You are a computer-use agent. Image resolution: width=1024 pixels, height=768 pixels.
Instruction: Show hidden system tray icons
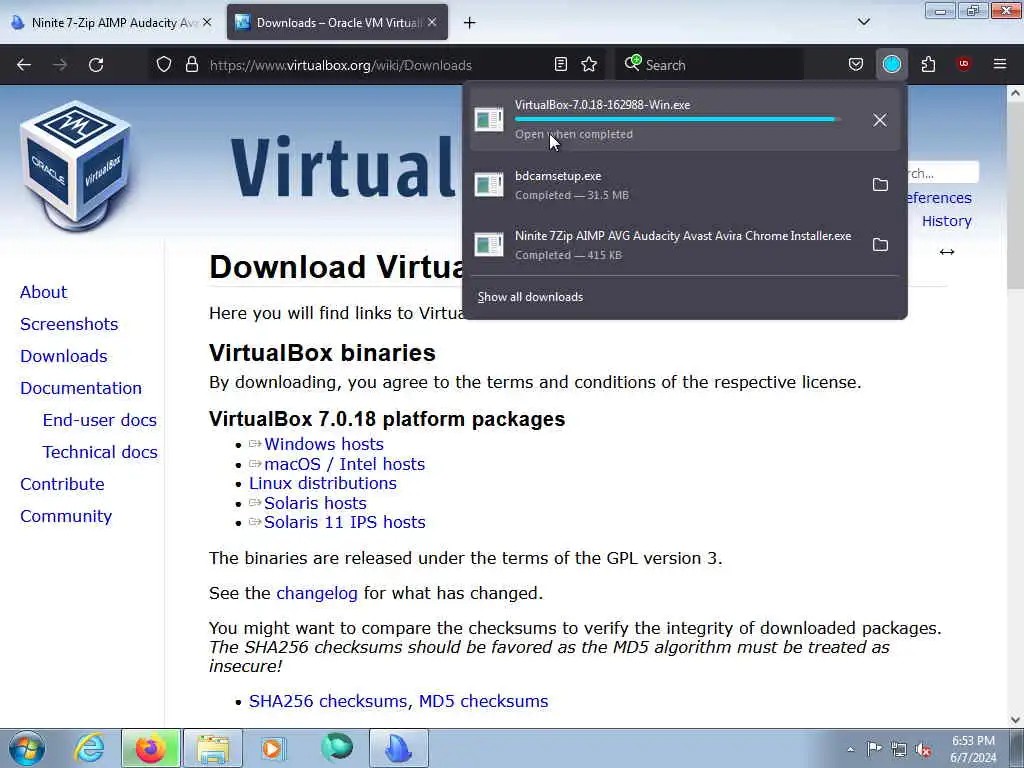(x=850, y=749)
